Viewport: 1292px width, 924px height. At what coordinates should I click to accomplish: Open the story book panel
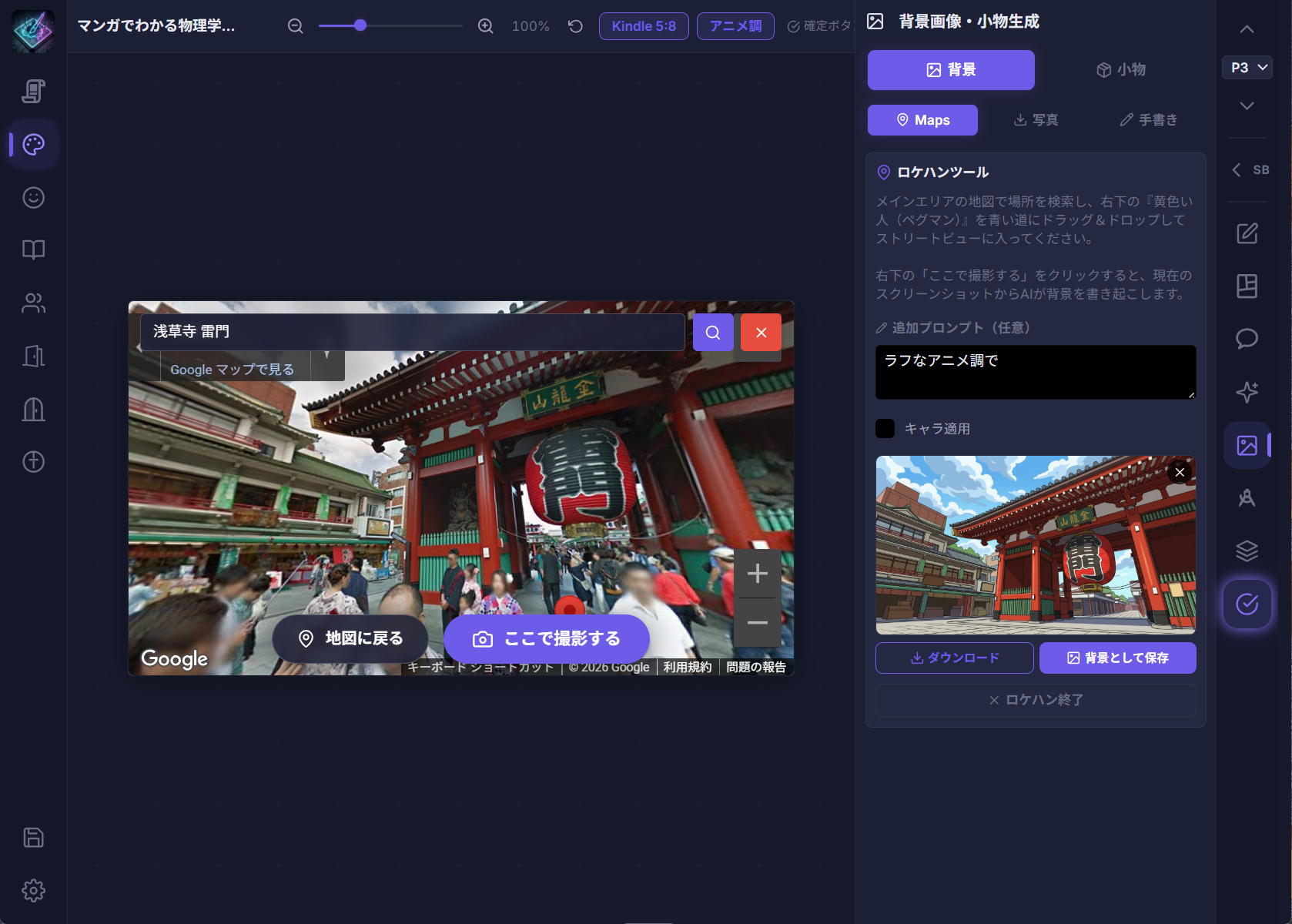tap(33, 249)
